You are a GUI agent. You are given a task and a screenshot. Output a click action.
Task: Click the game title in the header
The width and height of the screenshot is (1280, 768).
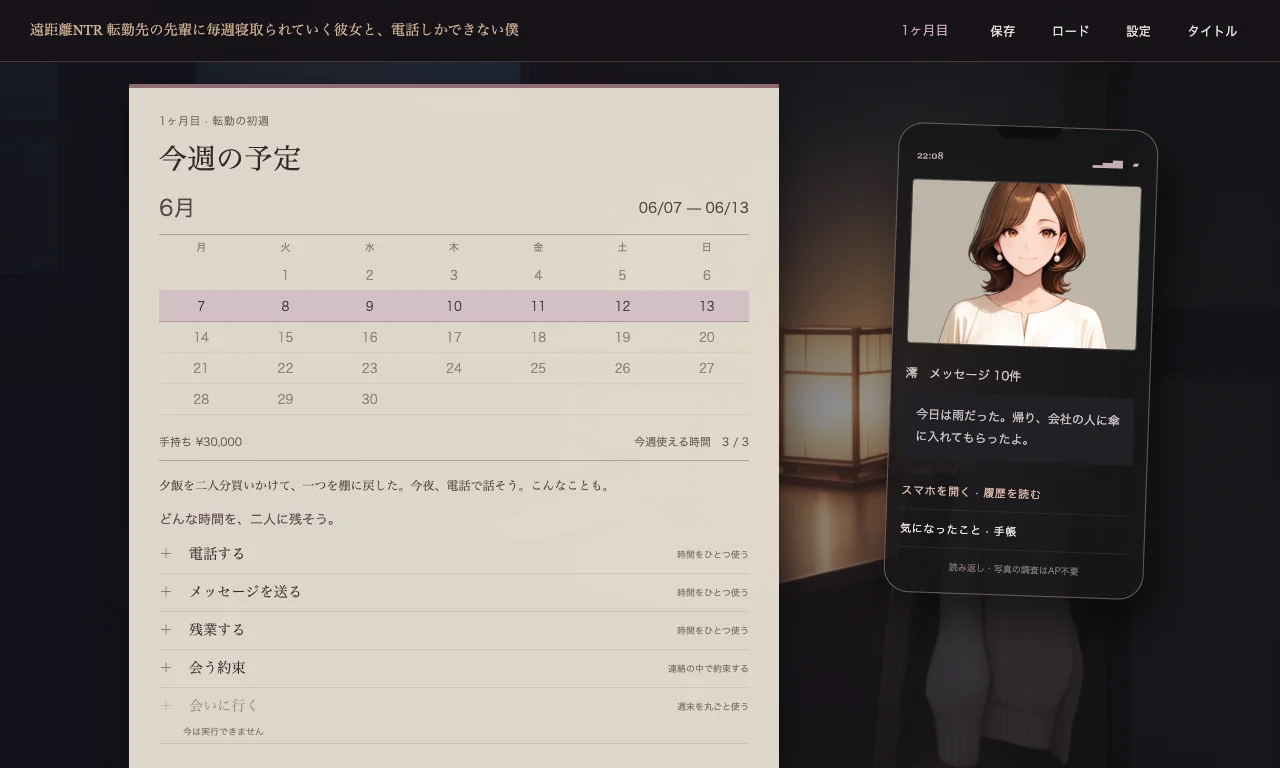(x=274, y=30)
